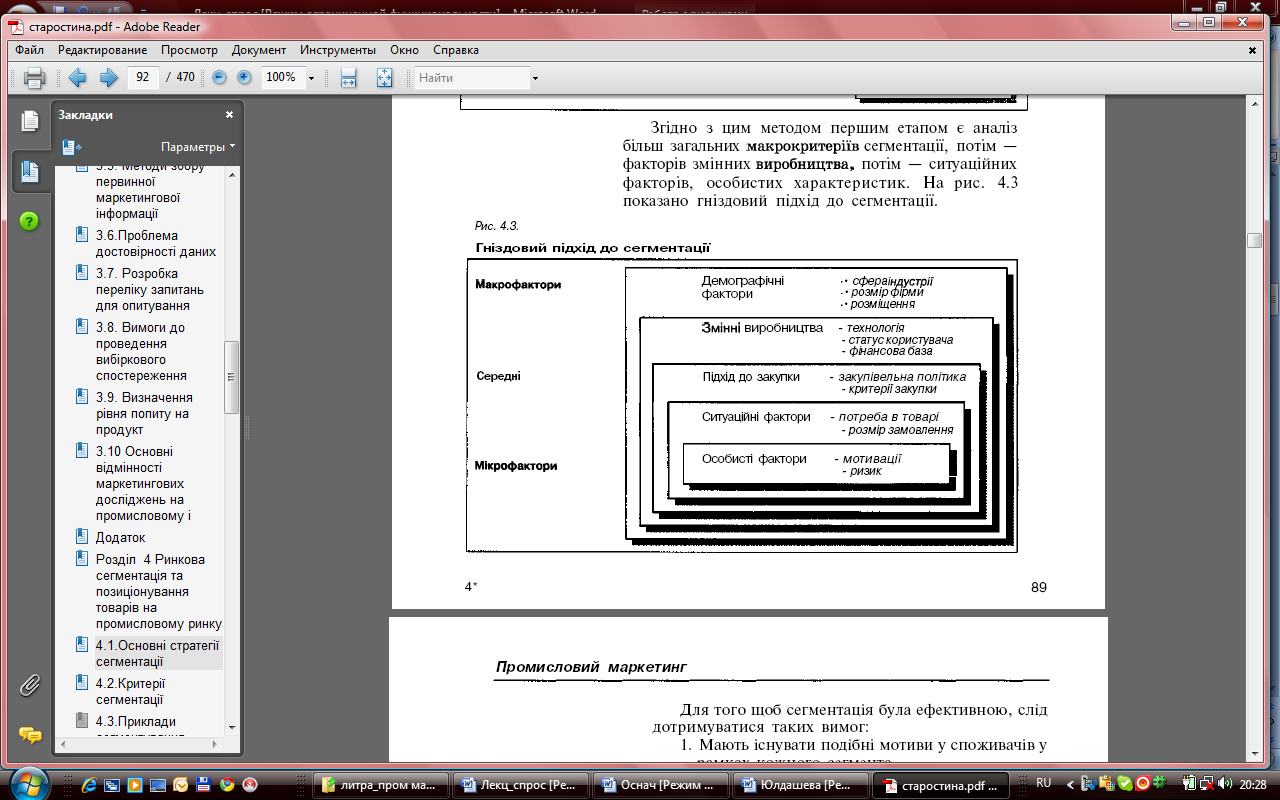Image resolution: width=1280 pixels, height=800 pixels.
Task: Go to the next page with the right arrow
Action: (x=109, y=78)
